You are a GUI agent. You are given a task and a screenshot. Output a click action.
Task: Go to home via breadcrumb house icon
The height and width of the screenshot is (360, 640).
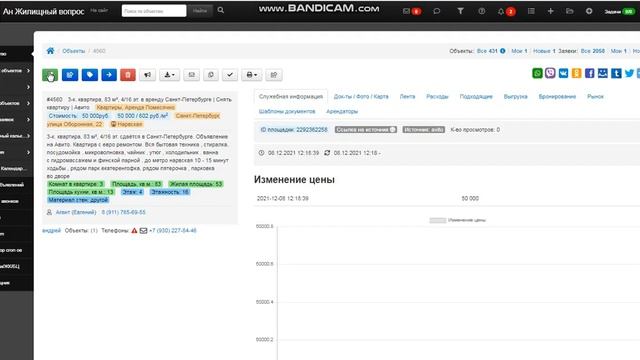[x=50, y=51]
